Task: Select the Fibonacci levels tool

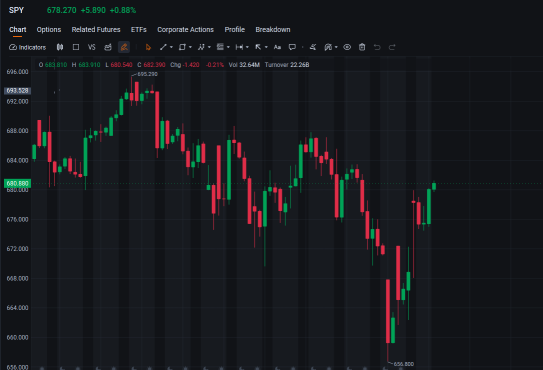Action: pyautogui.click(x=220, y=47)
